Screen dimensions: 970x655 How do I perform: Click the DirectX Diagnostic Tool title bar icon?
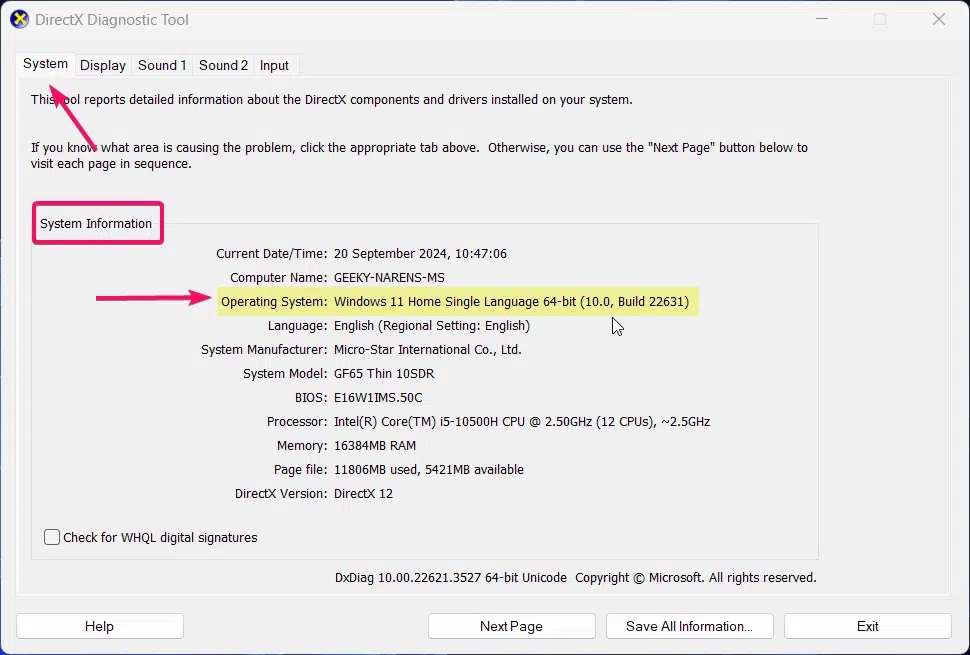pyautogui.click(x=19, y=20)
